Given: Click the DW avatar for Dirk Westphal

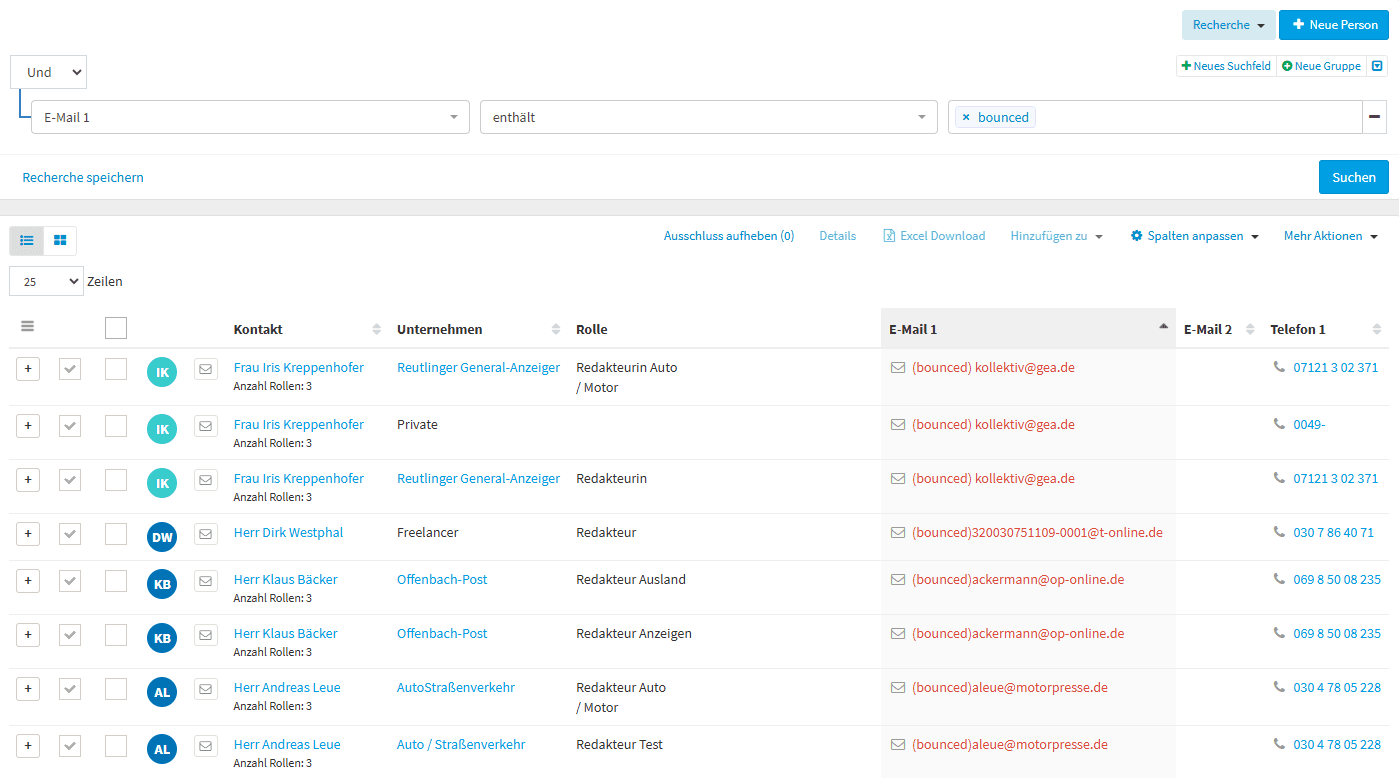Looking at the screenshot, I should pyautogui.click(x=162, y=538).
